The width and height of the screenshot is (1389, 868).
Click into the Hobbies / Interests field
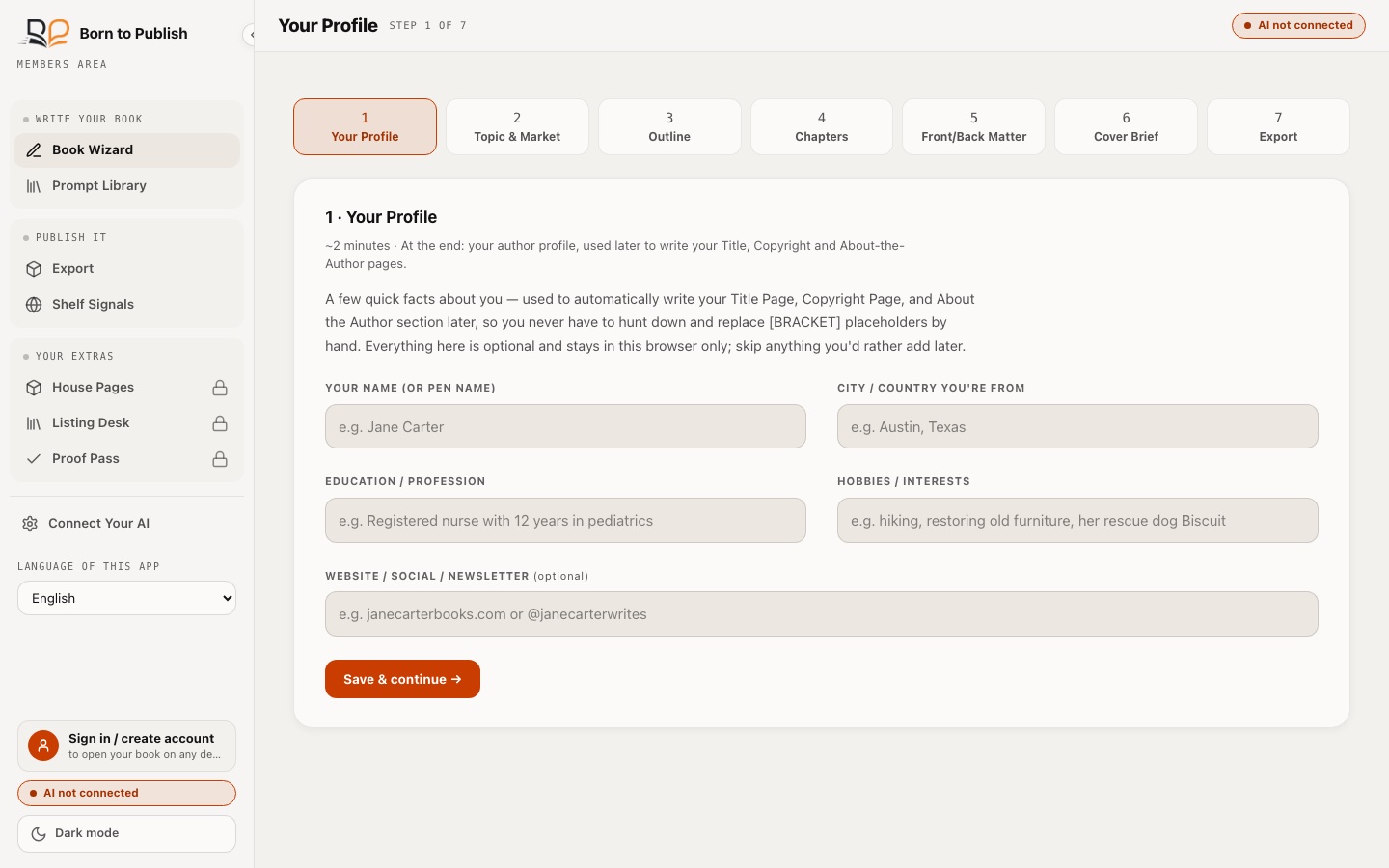click(1077, 520)
